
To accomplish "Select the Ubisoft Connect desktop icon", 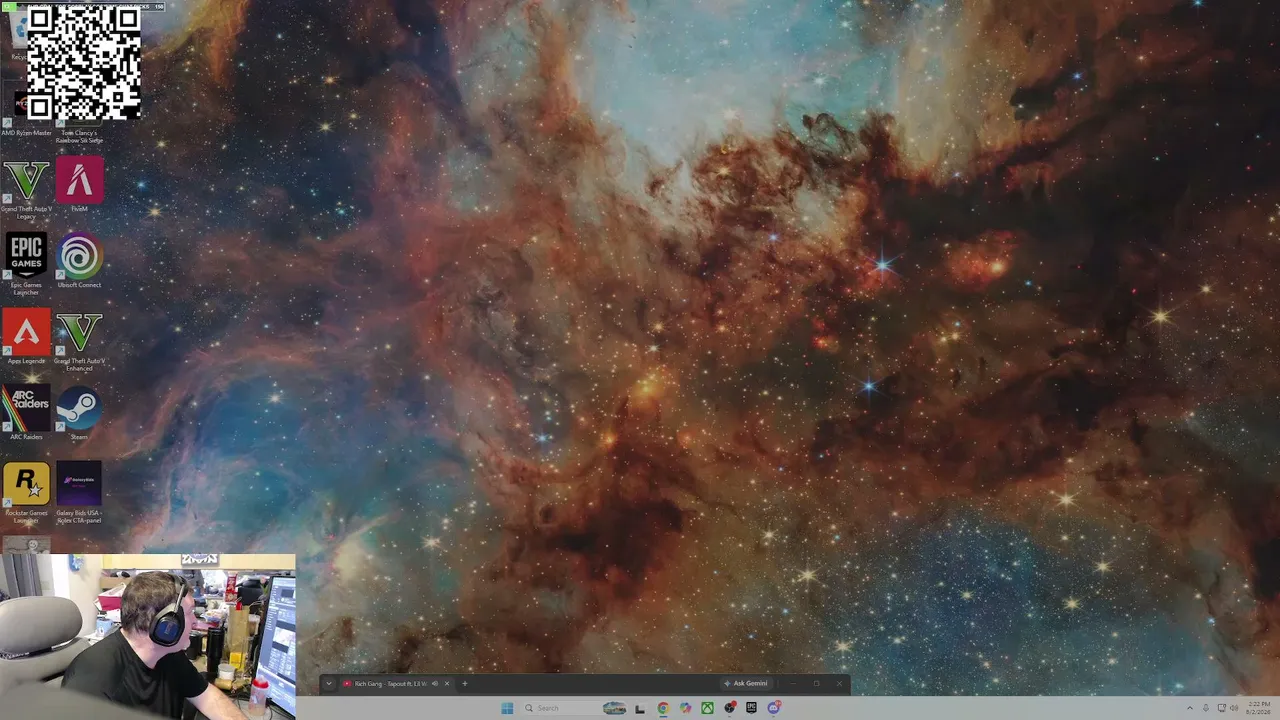I will pos(79,261).
